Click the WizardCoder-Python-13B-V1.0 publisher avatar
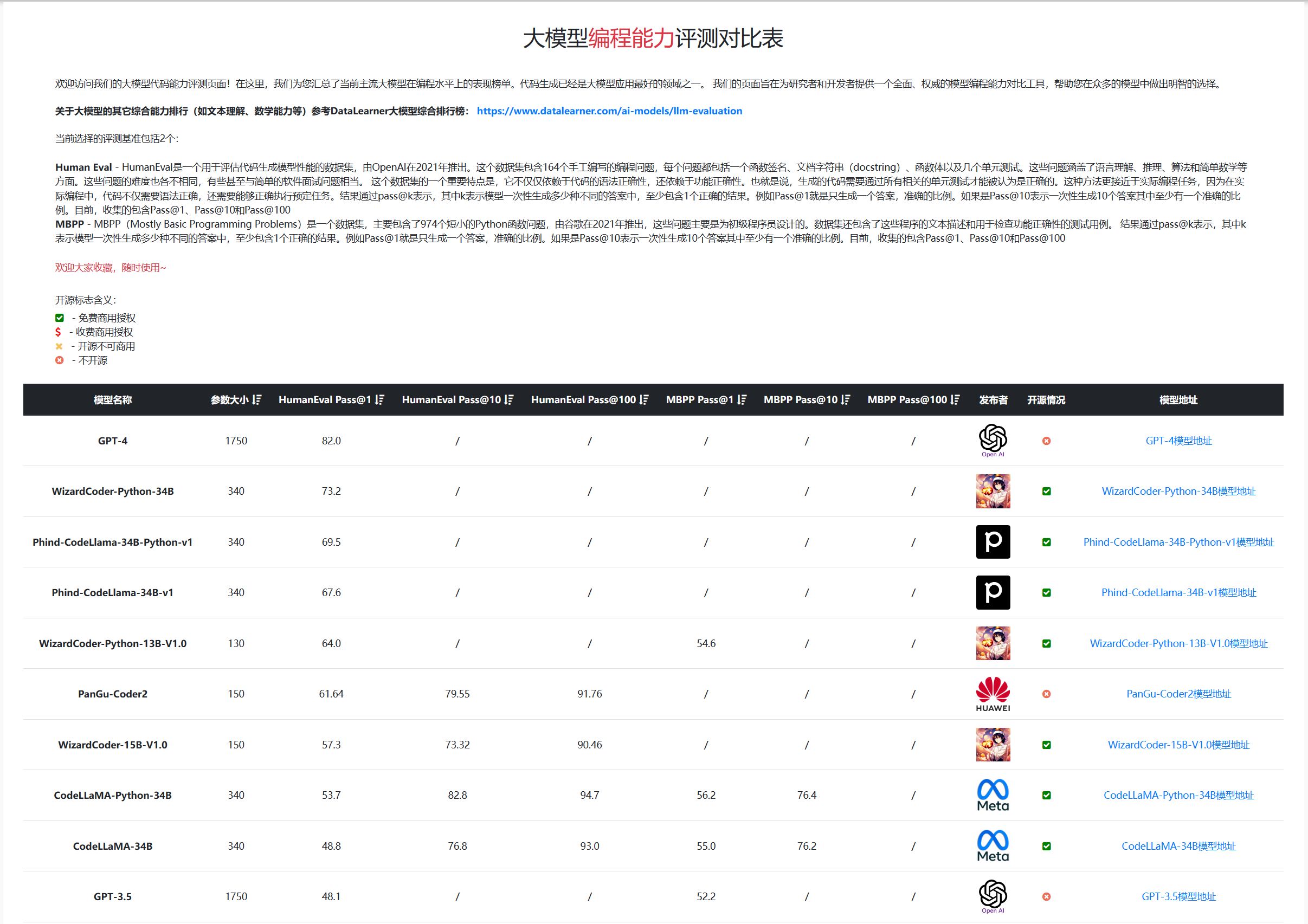Screen dimensions: 1308x924 point(993,643)
